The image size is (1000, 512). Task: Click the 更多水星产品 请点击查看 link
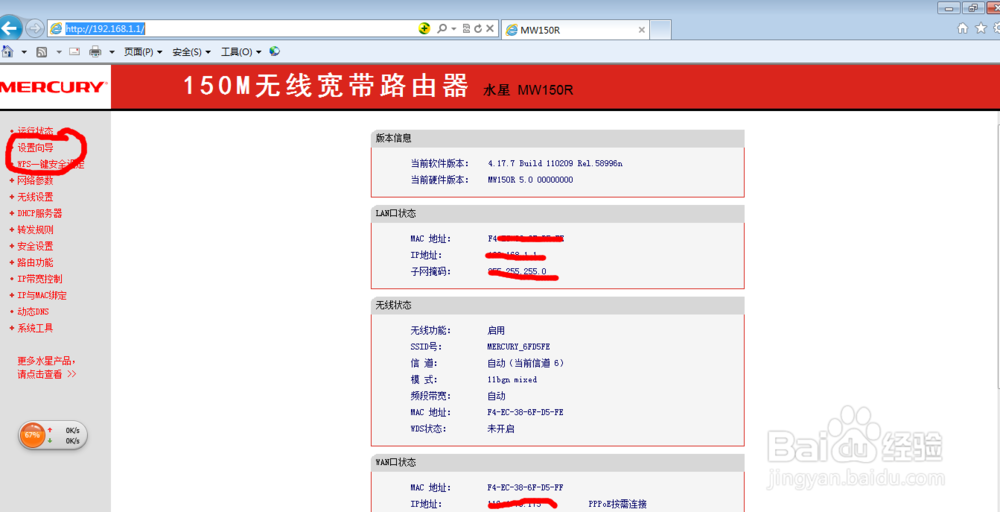click(47, 367)
